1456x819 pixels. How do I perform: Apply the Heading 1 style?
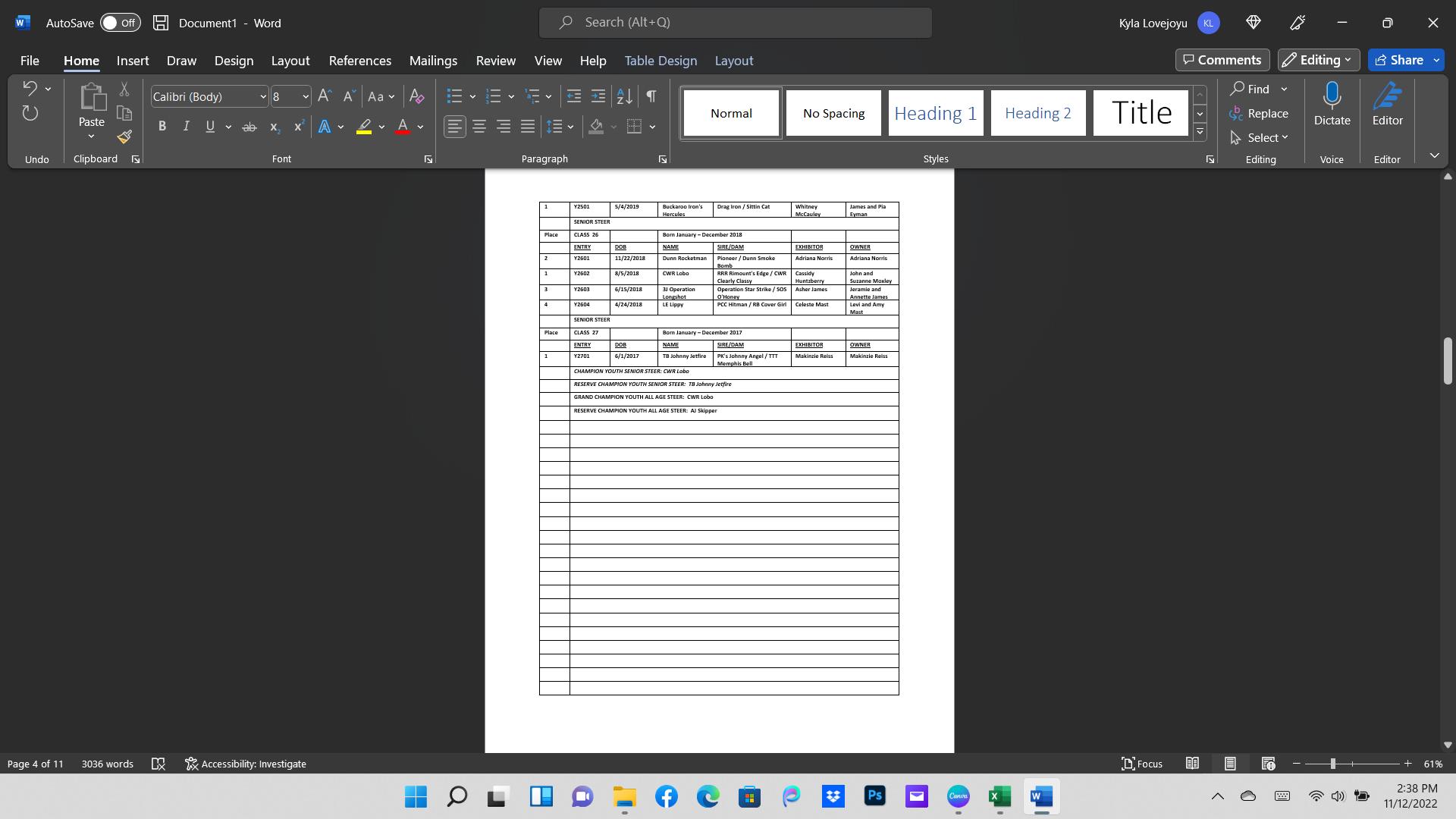935,113
